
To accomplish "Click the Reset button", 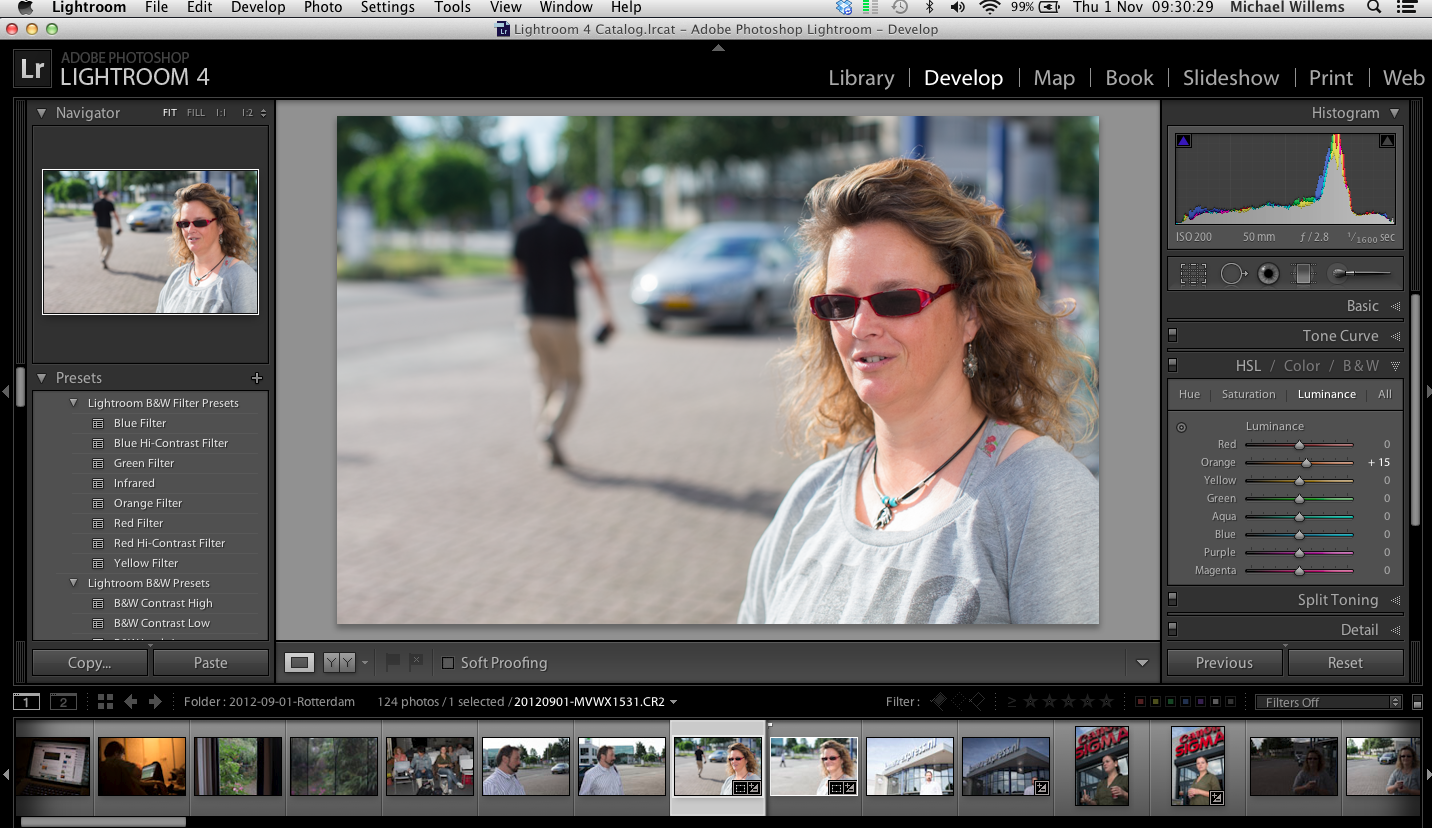I will tap(1345, 663).
